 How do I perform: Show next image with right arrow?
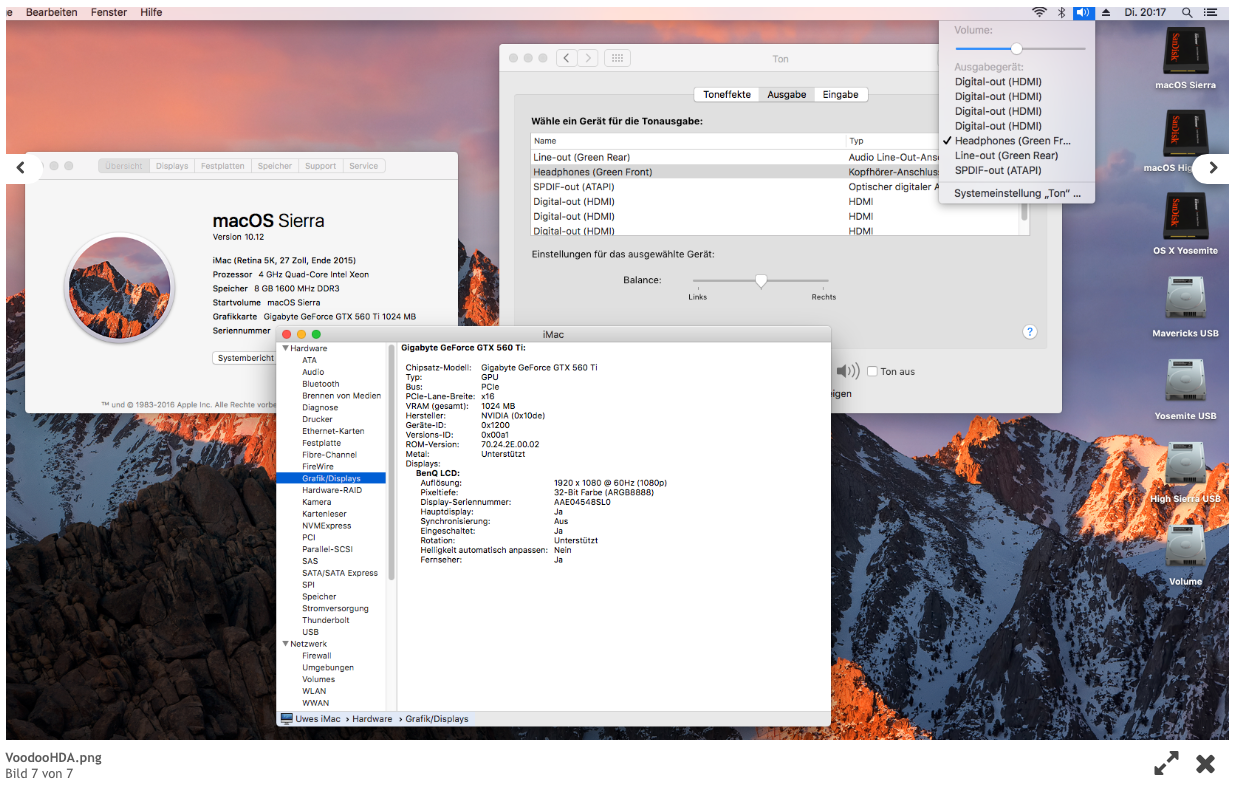click(x=1213, y=168)
